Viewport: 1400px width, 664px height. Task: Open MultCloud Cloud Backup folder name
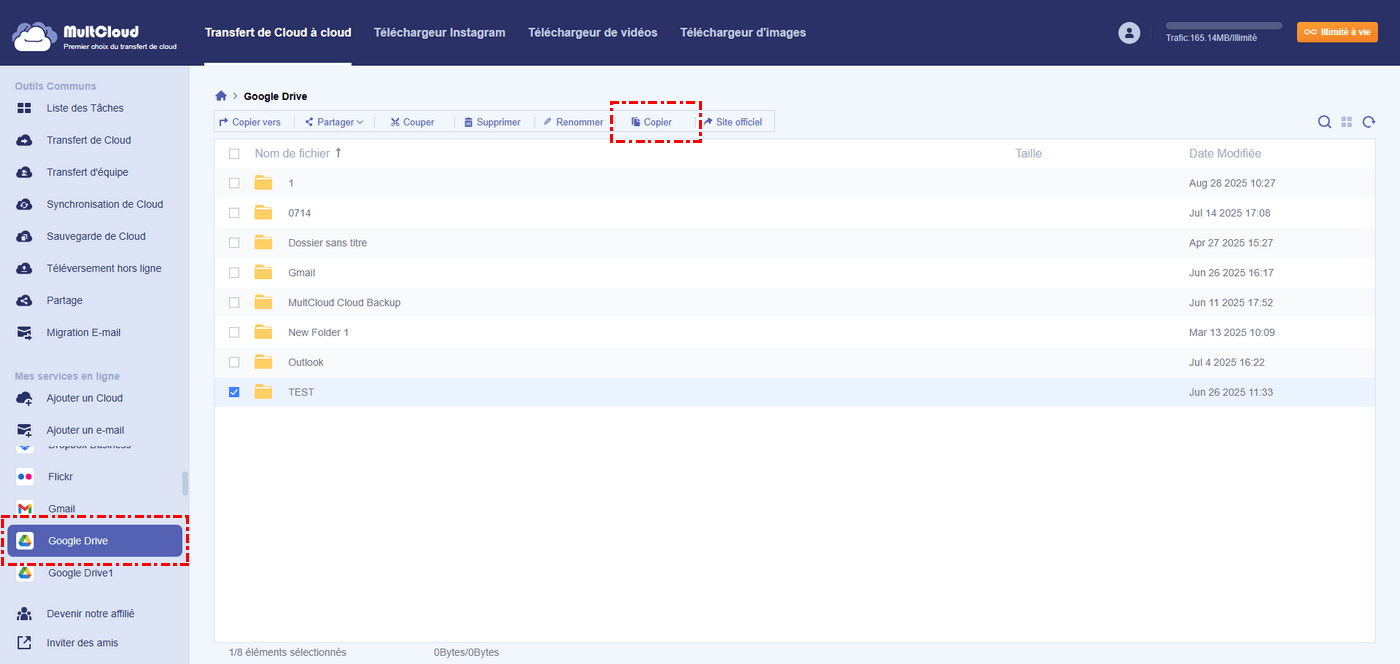[x=344, y=302]
